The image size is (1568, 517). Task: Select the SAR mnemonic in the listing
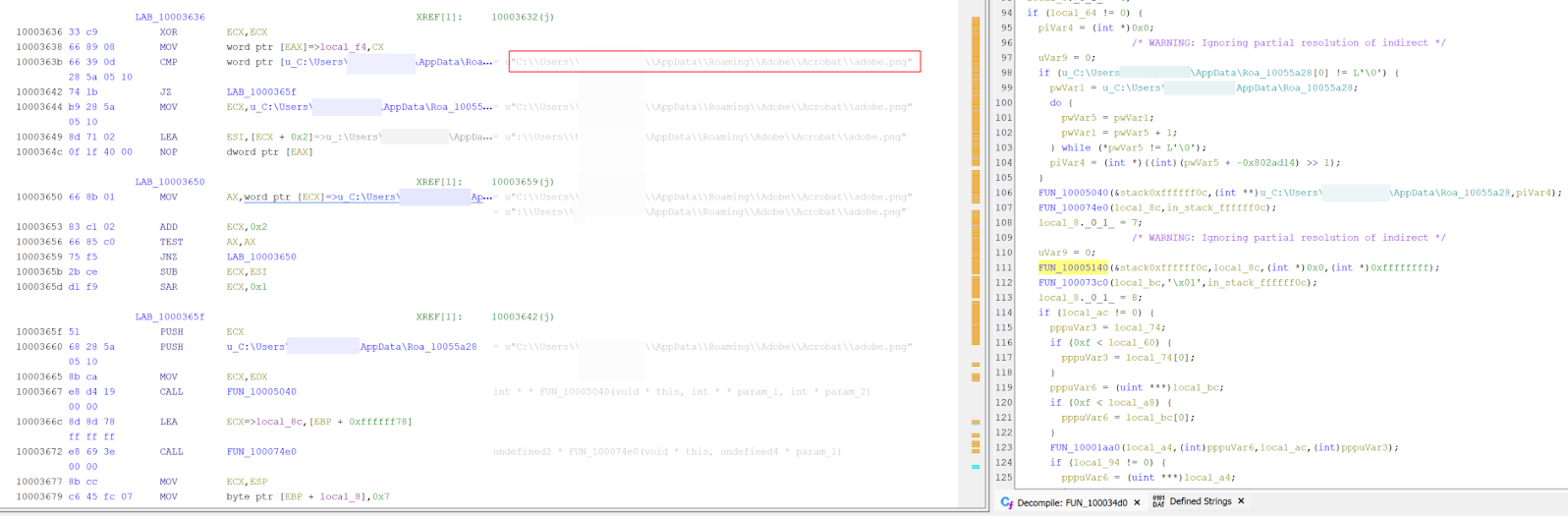tap(169, 287)
